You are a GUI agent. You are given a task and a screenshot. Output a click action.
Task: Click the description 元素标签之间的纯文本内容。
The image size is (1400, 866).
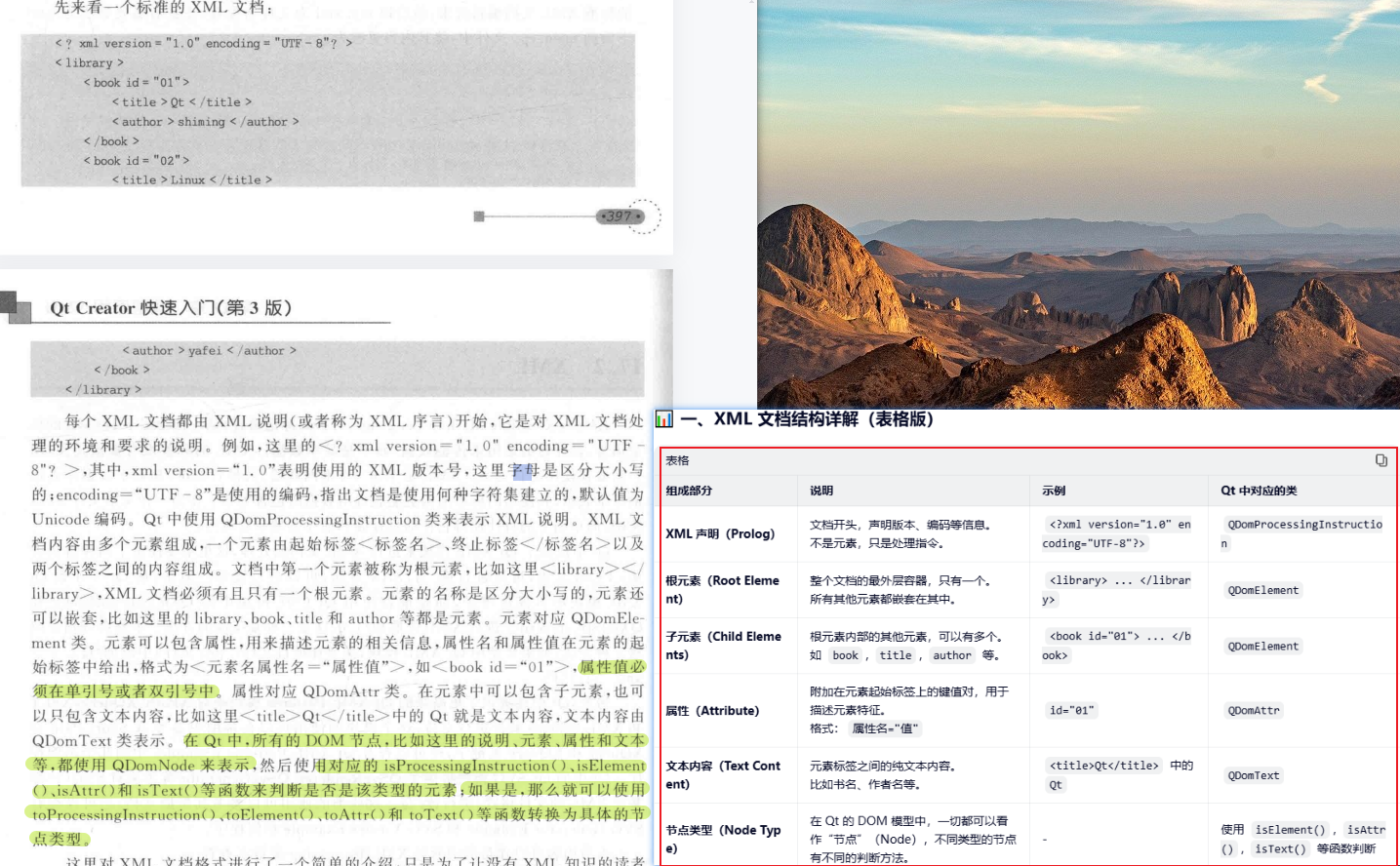tap(884, 766)
